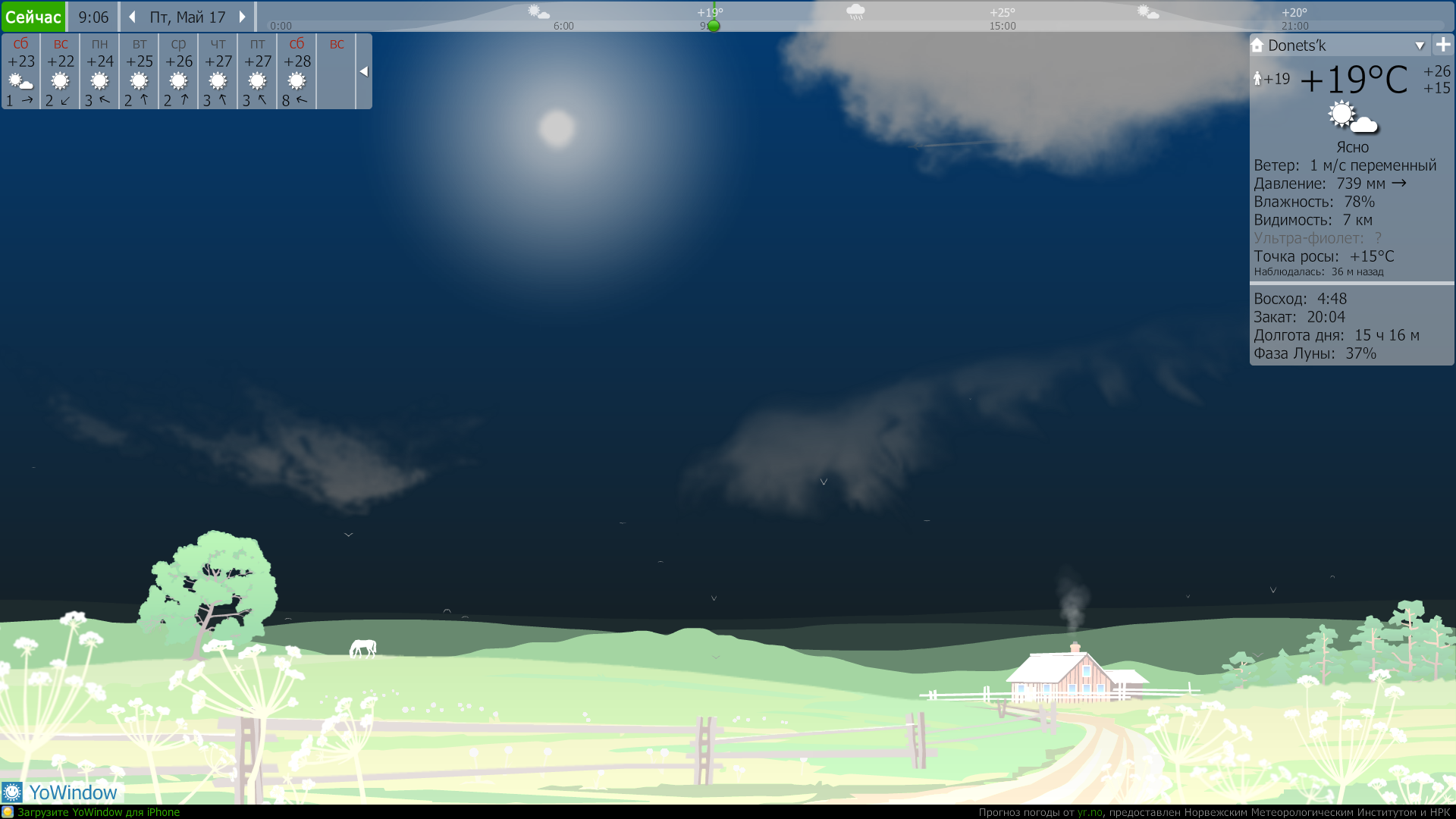Open the YoWindow logo link

pyautogui.click(x=61, y=792)
